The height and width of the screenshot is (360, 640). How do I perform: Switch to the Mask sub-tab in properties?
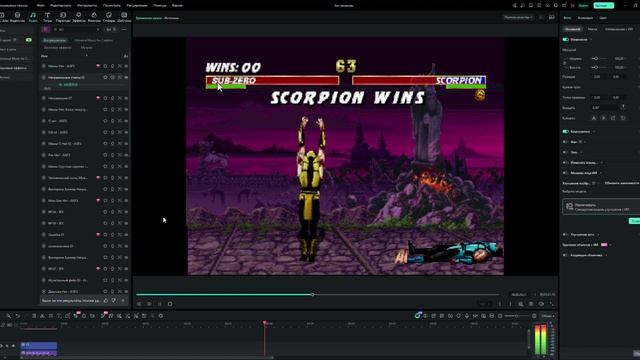(592, 29)
